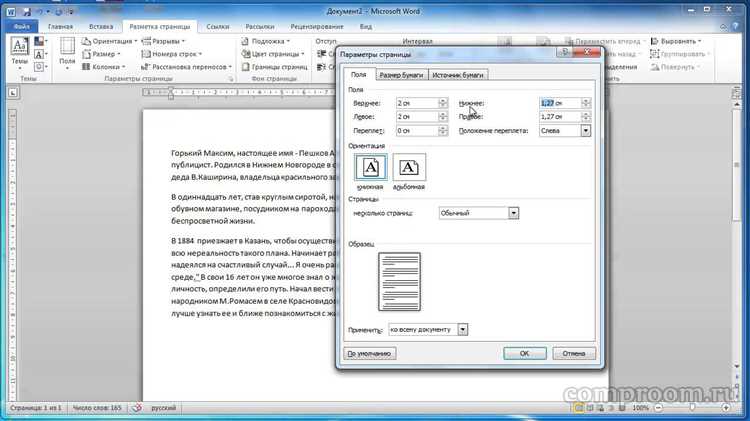Adjust the Левое margin spinner arrows

[443, 117]
